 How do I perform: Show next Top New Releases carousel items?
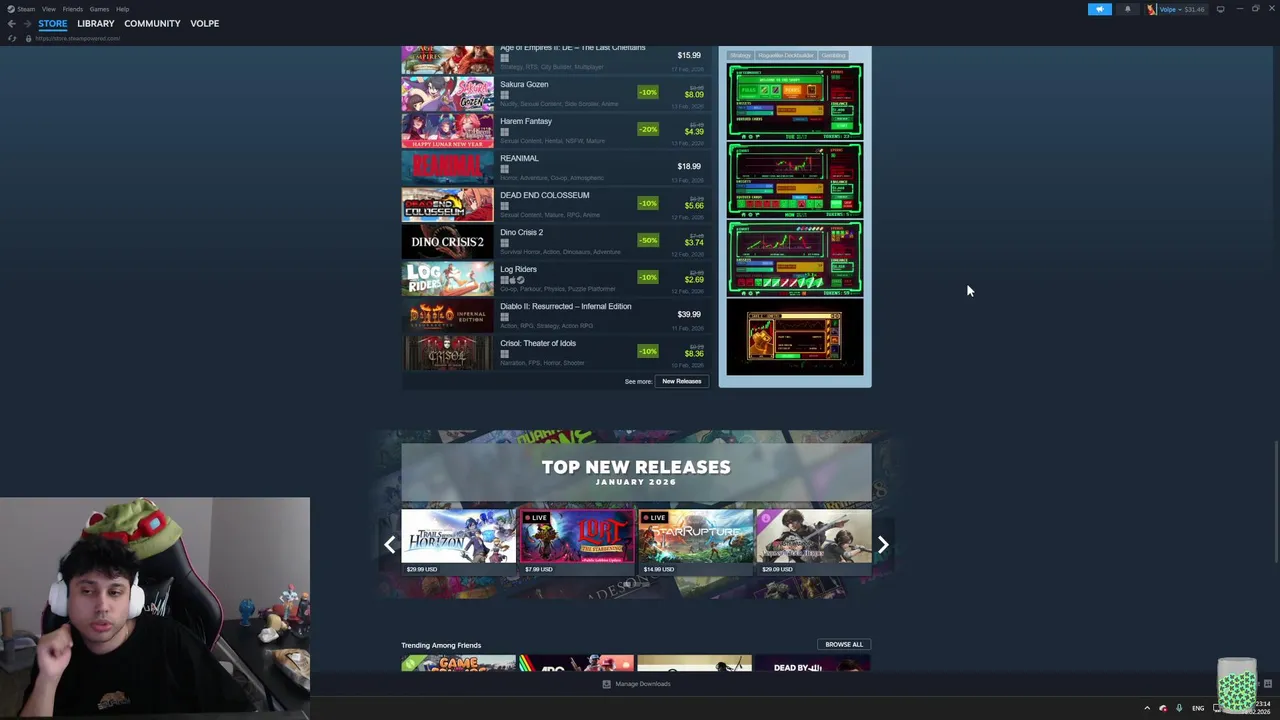883,545
